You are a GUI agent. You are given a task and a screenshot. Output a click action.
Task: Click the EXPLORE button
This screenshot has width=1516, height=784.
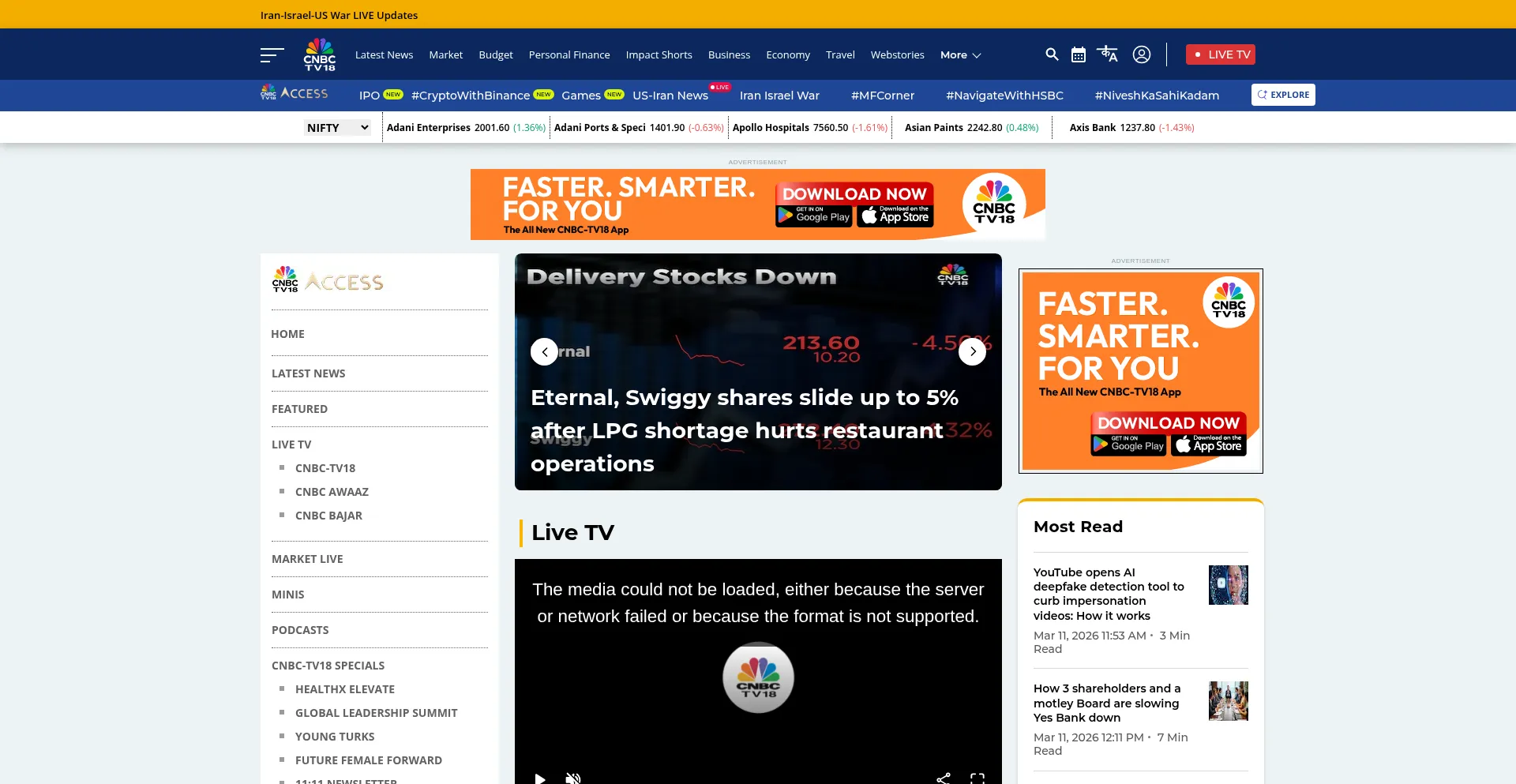tap(1283, 95)
